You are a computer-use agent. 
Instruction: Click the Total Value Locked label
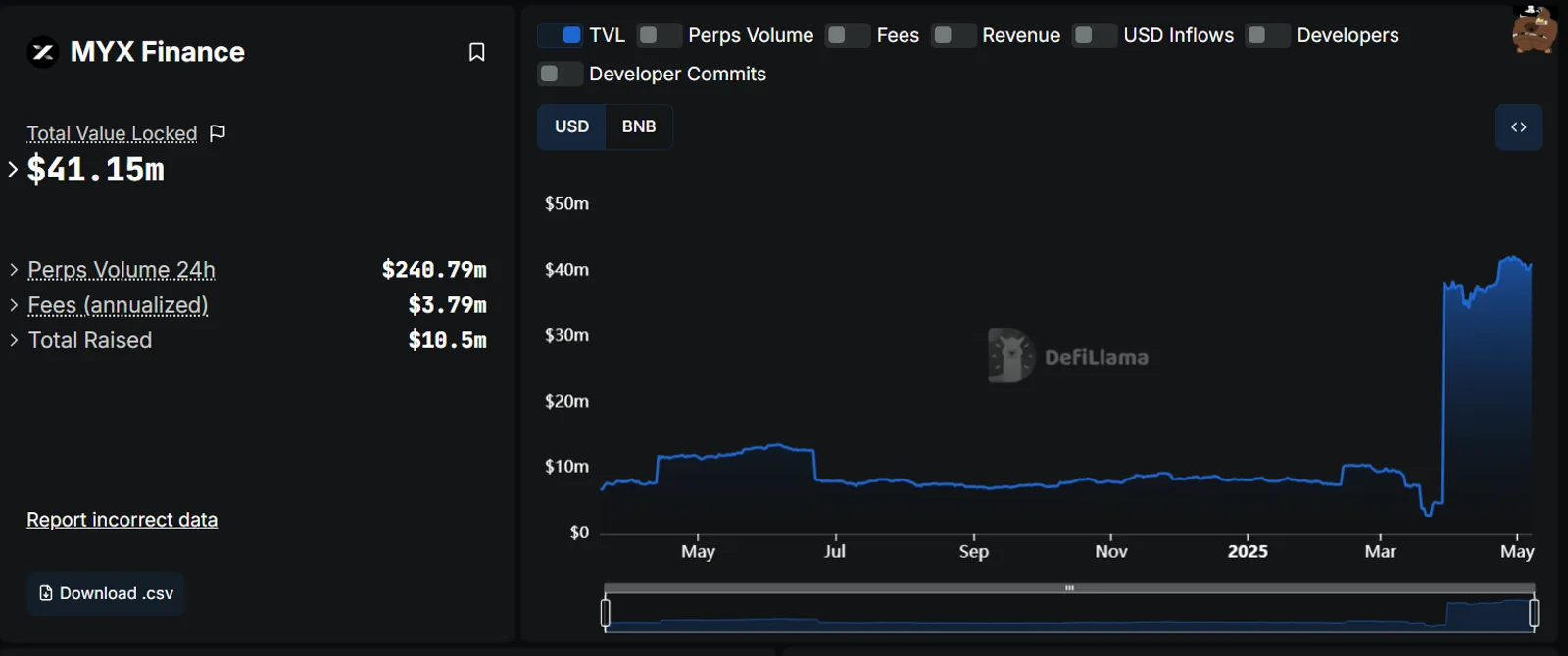coord(112,133)
